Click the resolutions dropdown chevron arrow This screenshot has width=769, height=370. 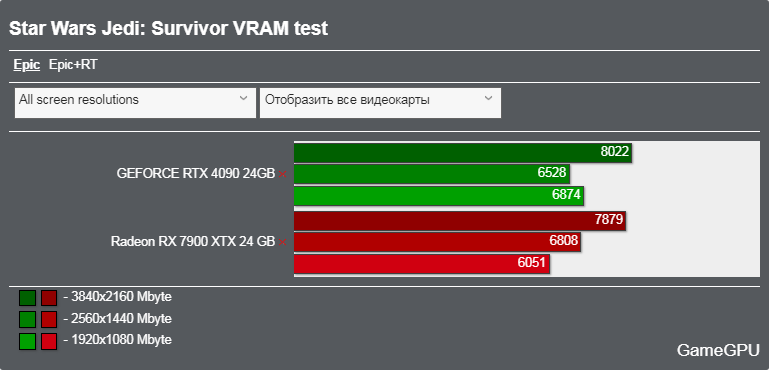coord(243,99)
